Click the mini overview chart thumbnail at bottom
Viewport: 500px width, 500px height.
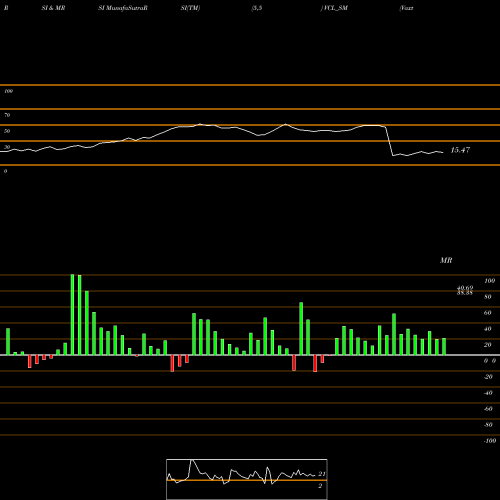247,479
